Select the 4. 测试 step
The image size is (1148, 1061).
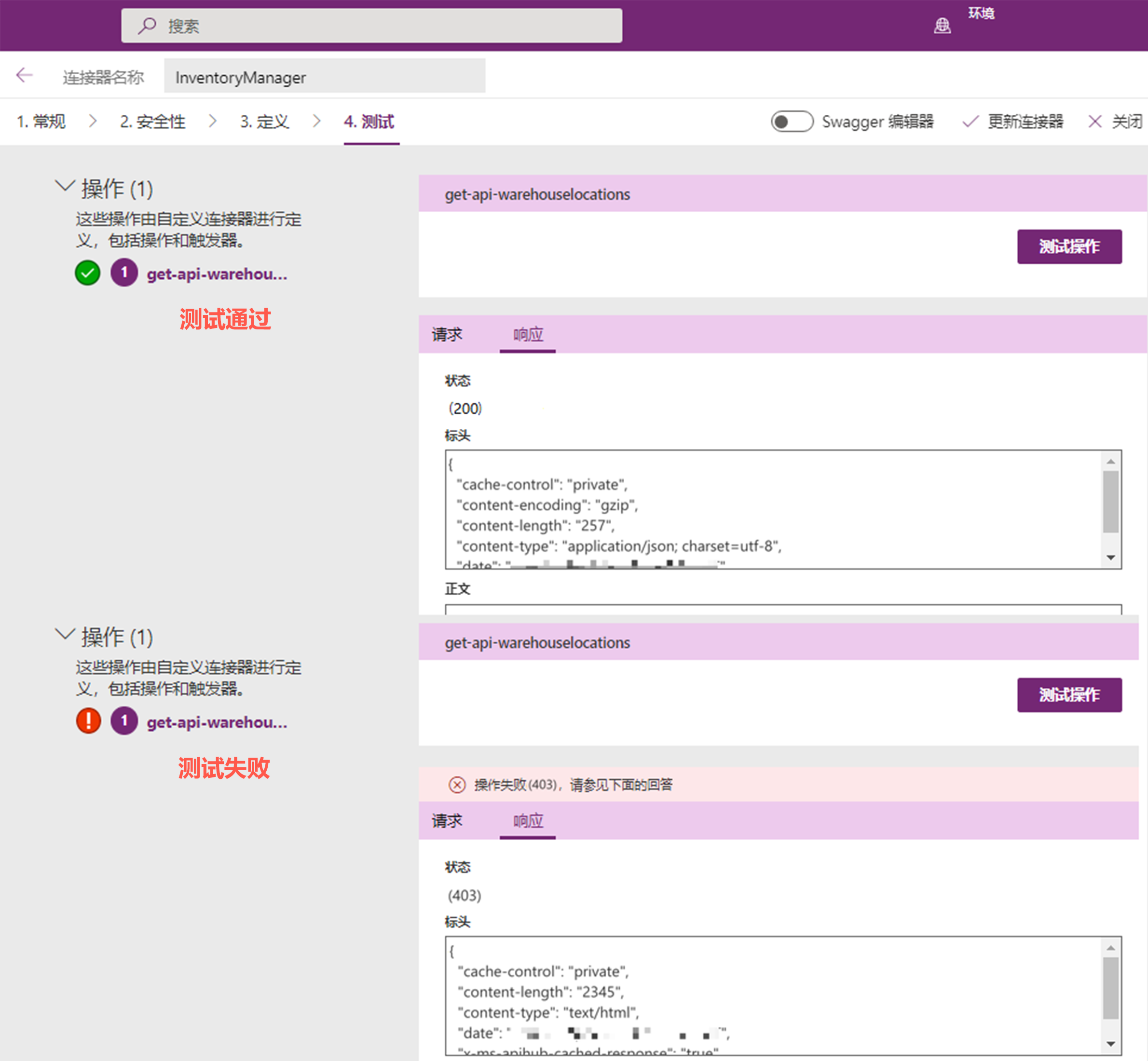point(369,122)
